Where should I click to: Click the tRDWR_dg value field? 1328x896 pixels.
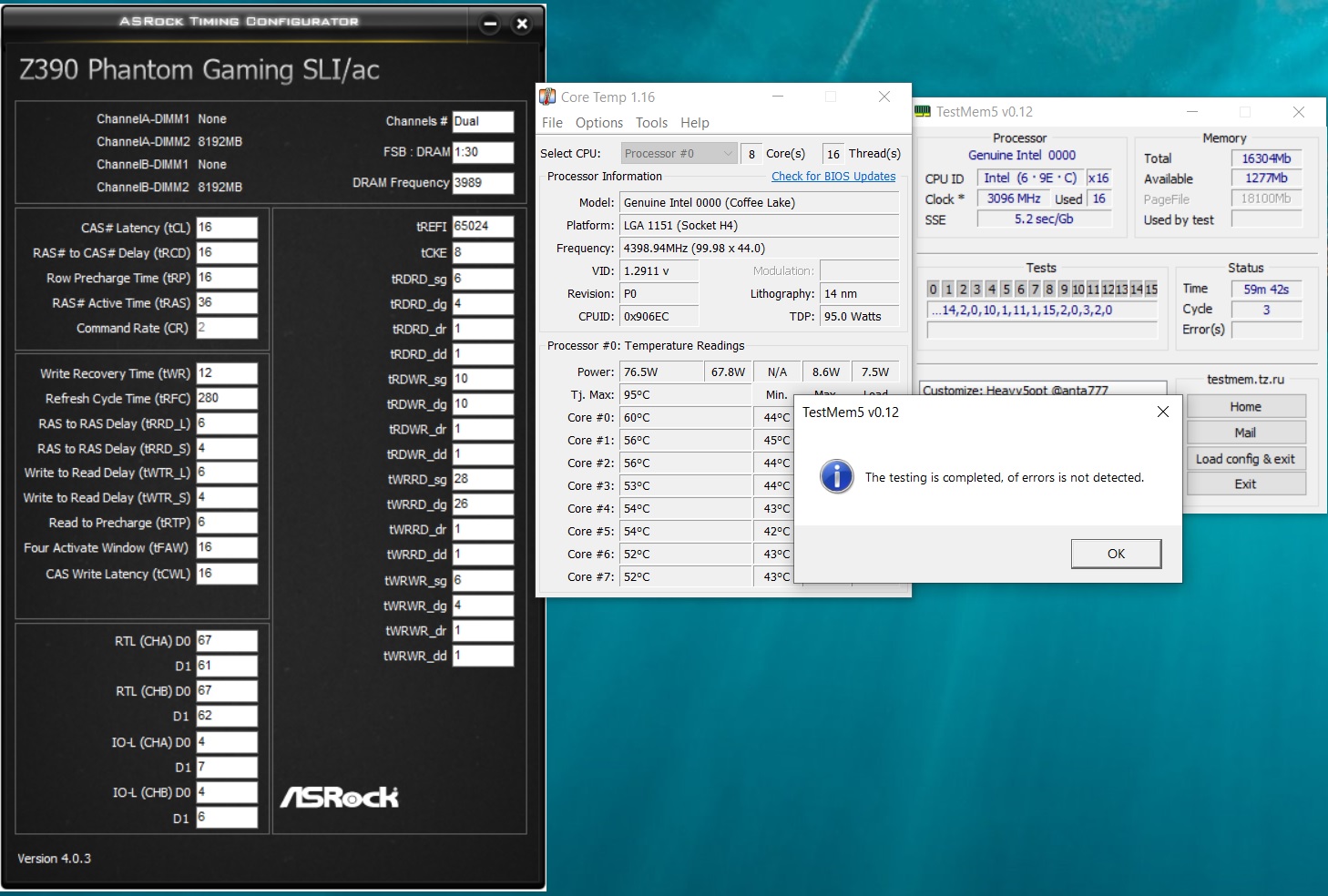click(x=483, y=404)
